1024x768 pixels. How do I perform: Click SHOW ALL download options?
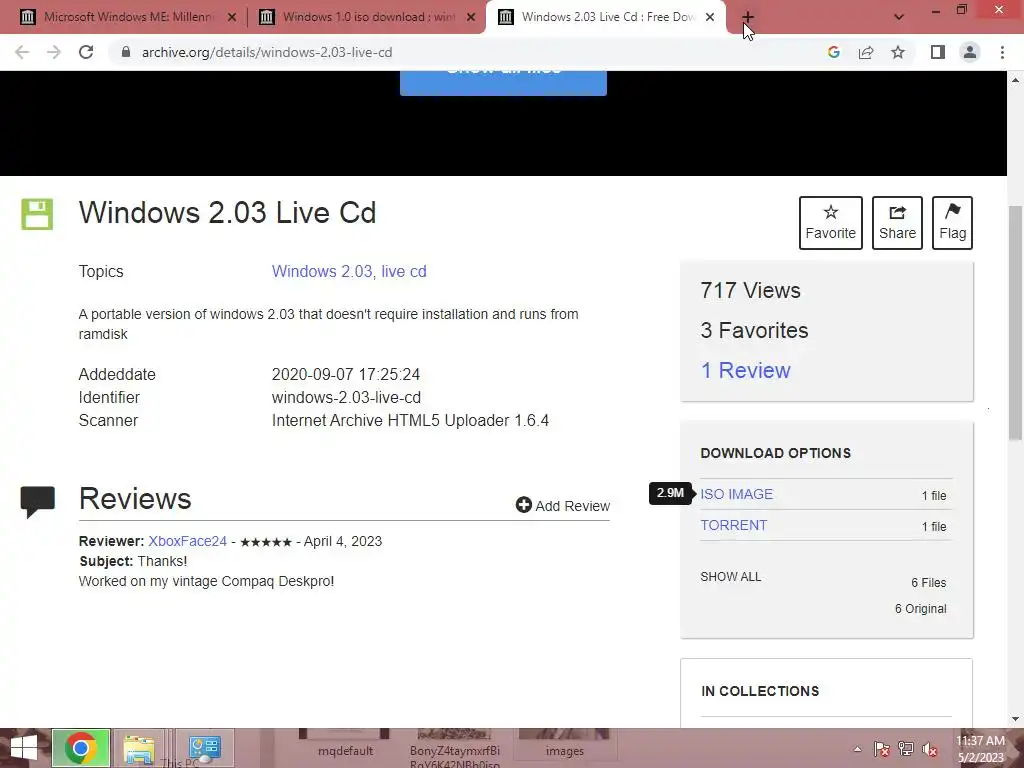click(731, 577)
